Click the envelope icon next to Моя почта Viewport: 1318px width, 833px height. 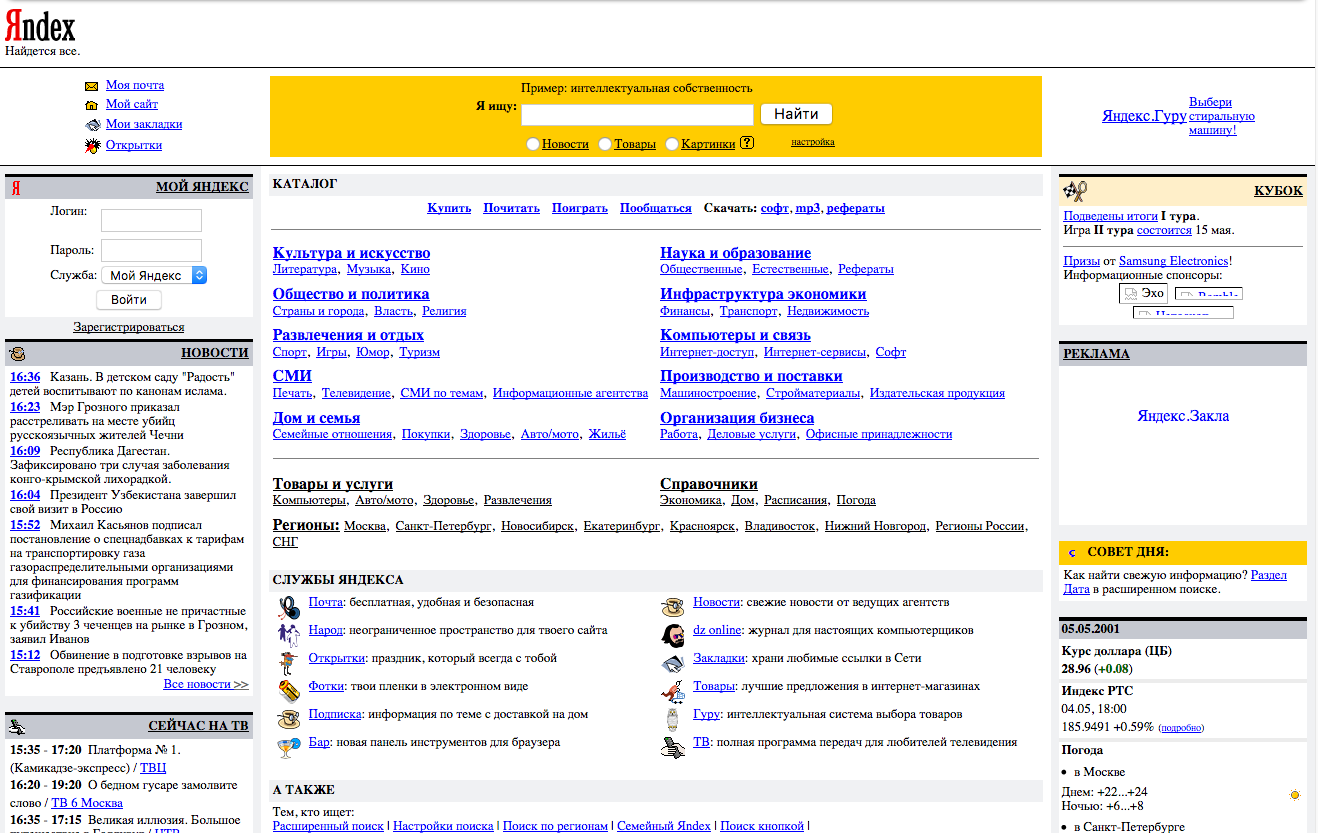92,86
